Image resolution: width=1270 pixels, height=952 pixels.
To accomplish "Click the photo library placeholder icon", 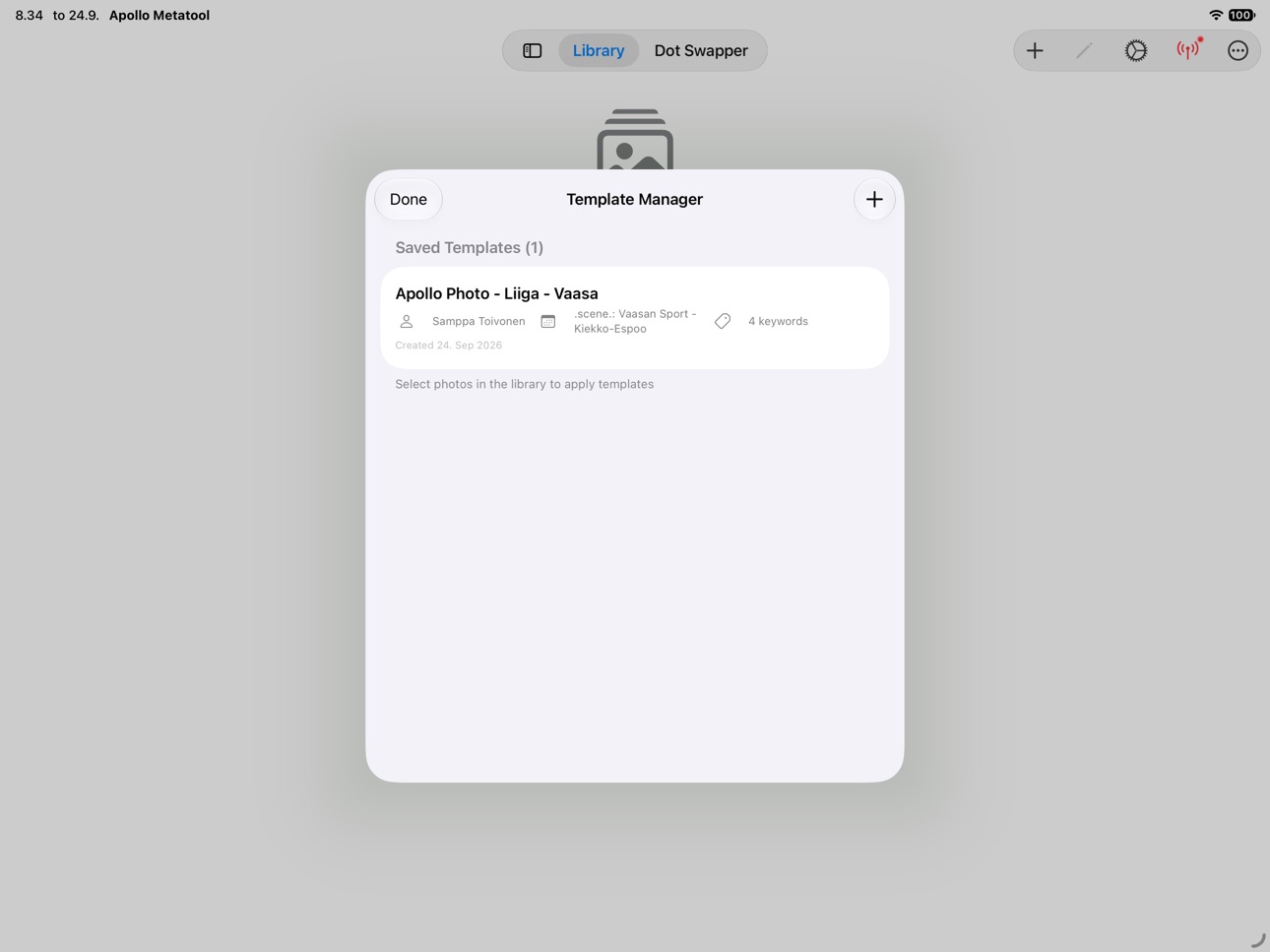I will [x=635, y=139].
